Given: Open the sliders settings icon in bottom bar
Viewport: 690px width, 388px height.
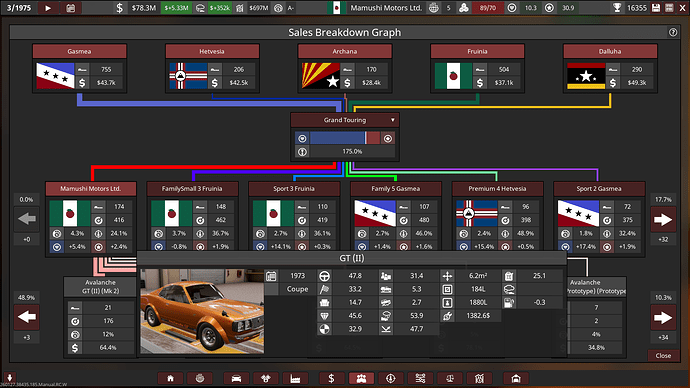Looking at the screenshot, I should [420, 378].
